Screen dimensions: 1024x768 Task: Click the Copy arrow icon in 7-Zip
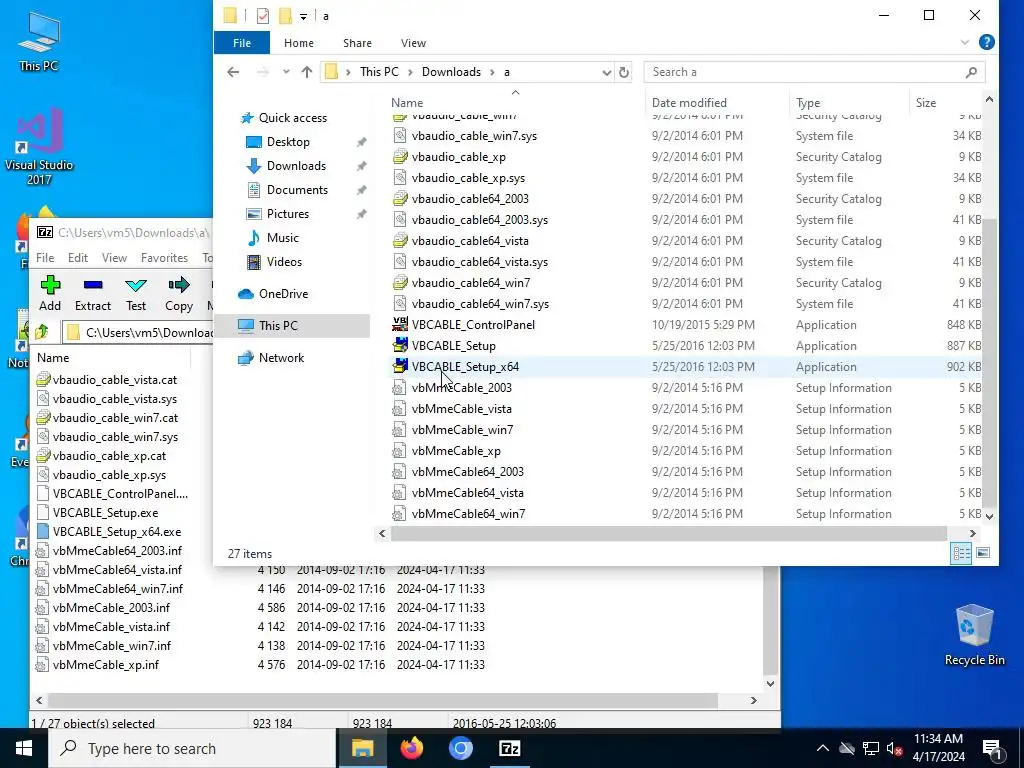click(x=178, y=285)
